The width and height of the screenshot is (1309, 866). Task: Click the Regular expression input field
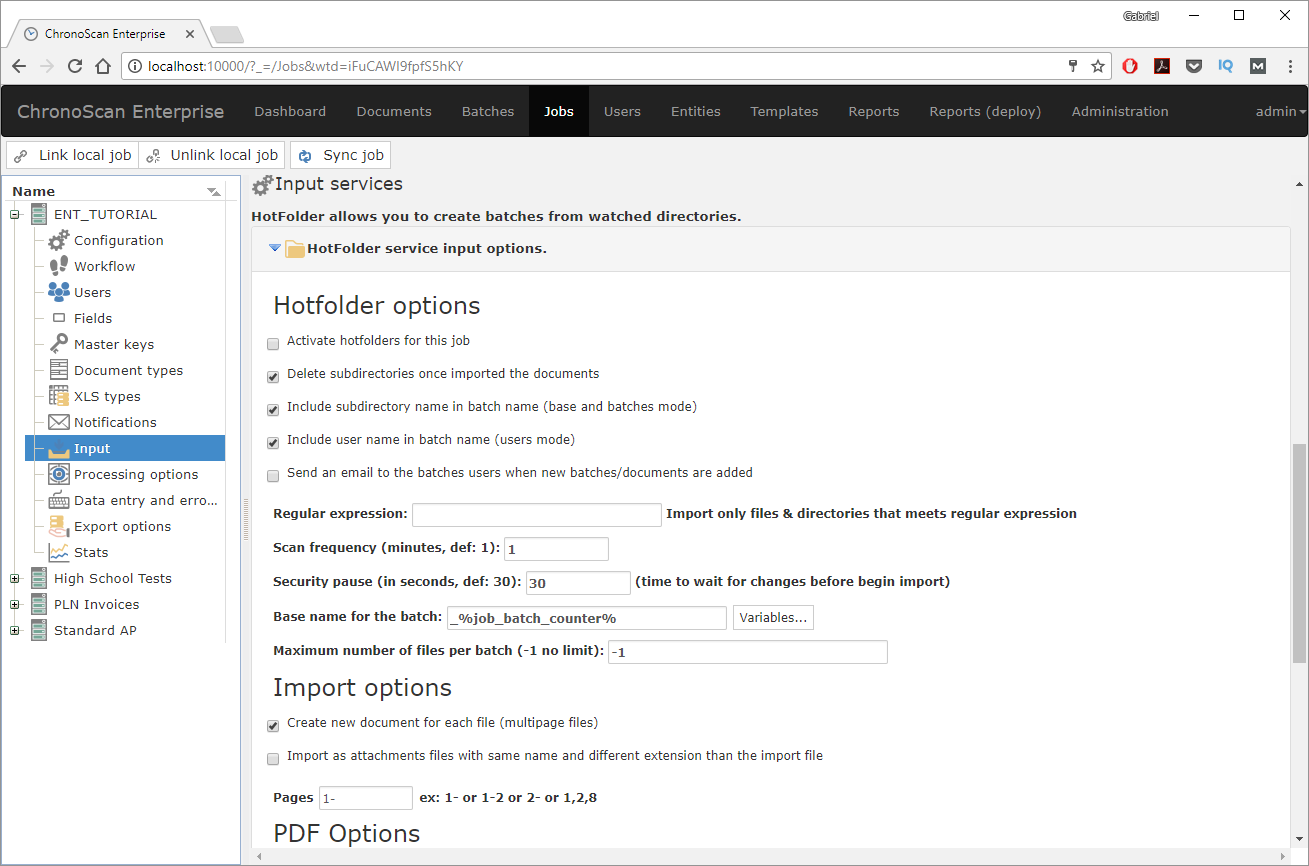point(537,515)
